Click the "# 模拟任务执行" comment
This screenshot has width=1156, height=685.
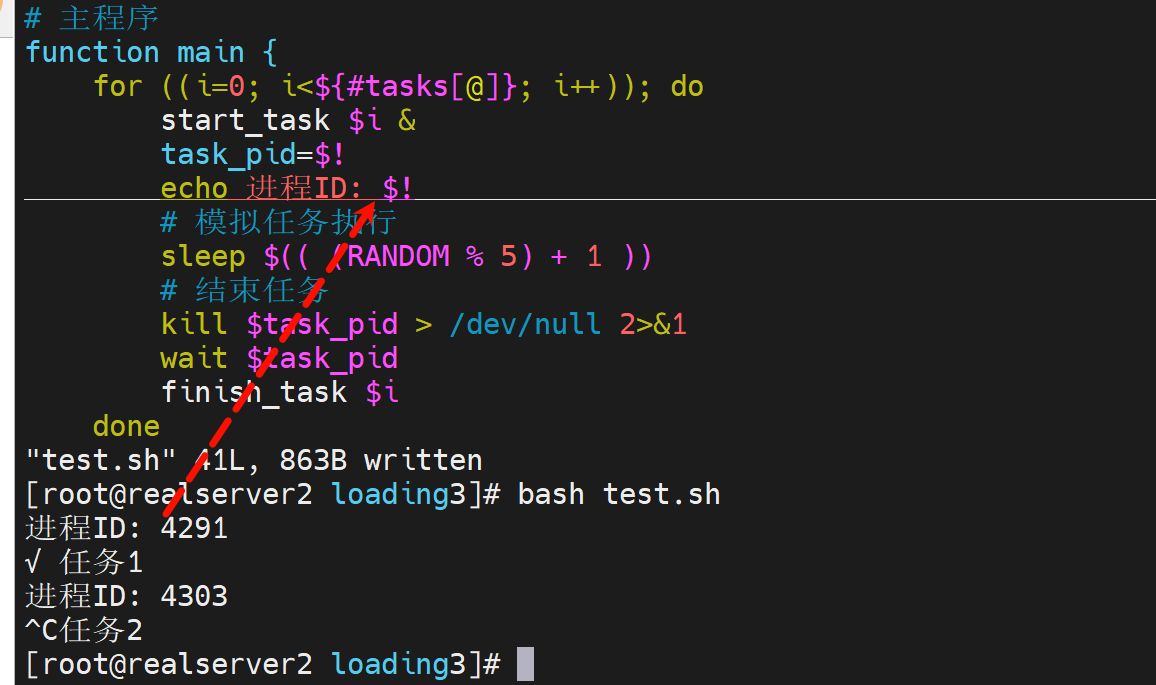[x=278, y=222]
